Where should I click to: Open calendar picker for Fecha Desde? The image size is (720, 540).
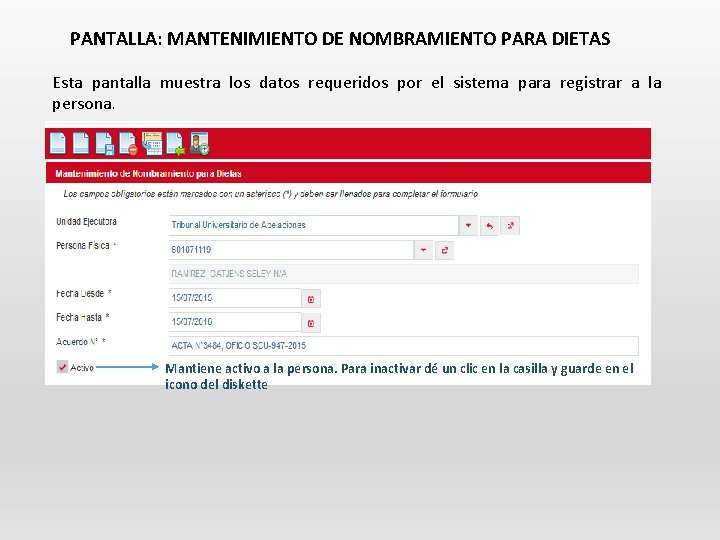coord(311,299)
